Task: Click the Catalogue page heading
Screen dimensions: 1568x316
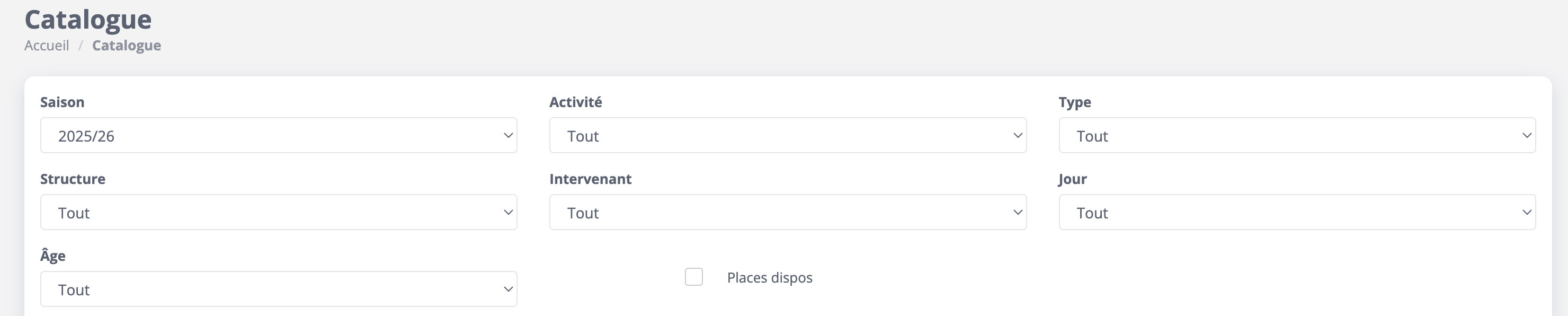Action: point(88,20)
